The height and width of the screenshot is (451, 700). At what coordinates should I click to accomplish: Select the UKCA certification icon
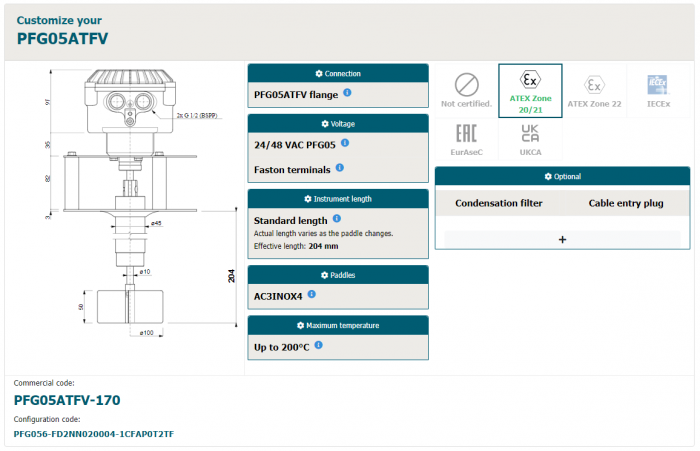pos(530,141)
